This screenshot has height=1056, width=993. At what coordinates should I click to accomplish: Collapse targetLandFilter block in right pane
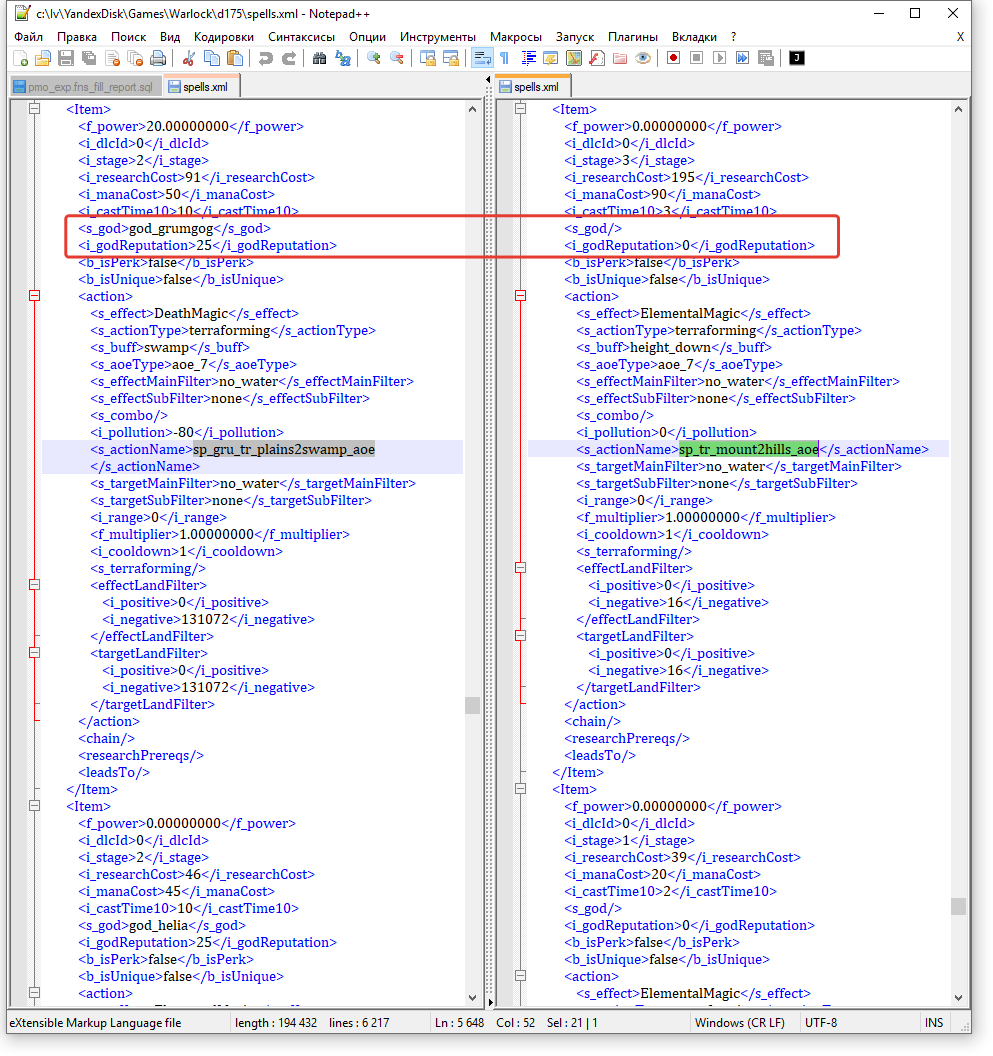(520, 636)
